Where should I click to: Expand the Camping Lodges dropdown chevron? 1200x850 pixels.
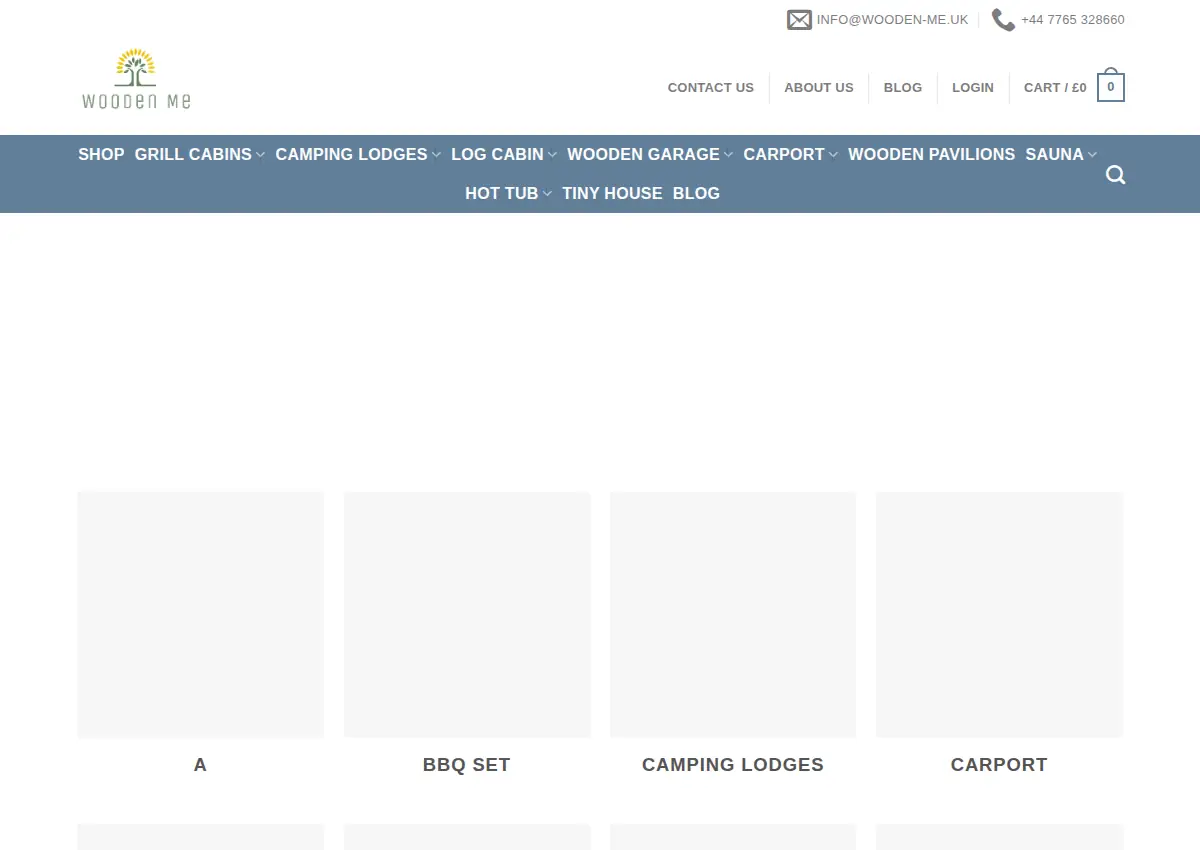436,155
